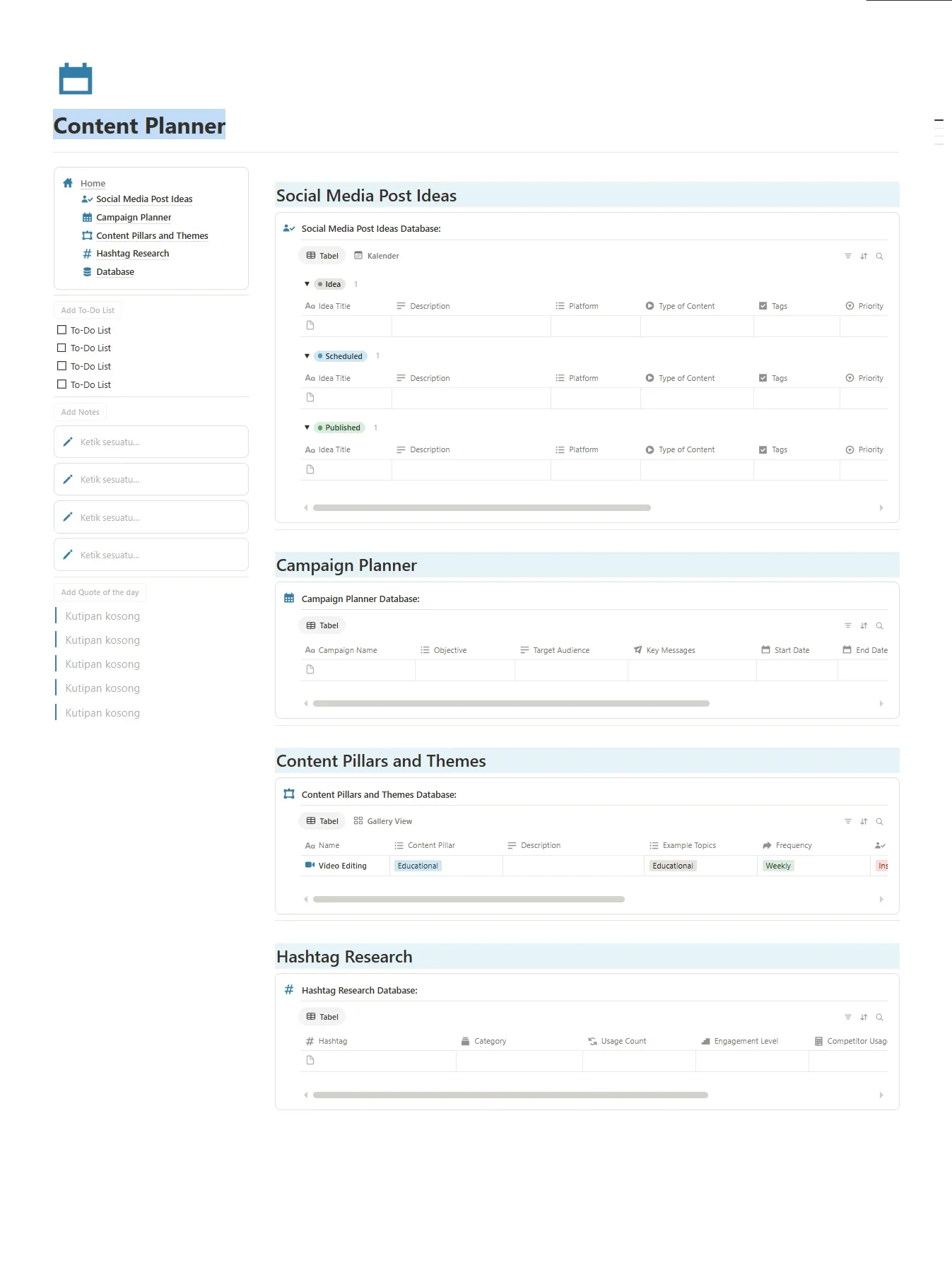
Task: Click horizontal scrollbar in Content Pillars table
Action: [469, 899]
